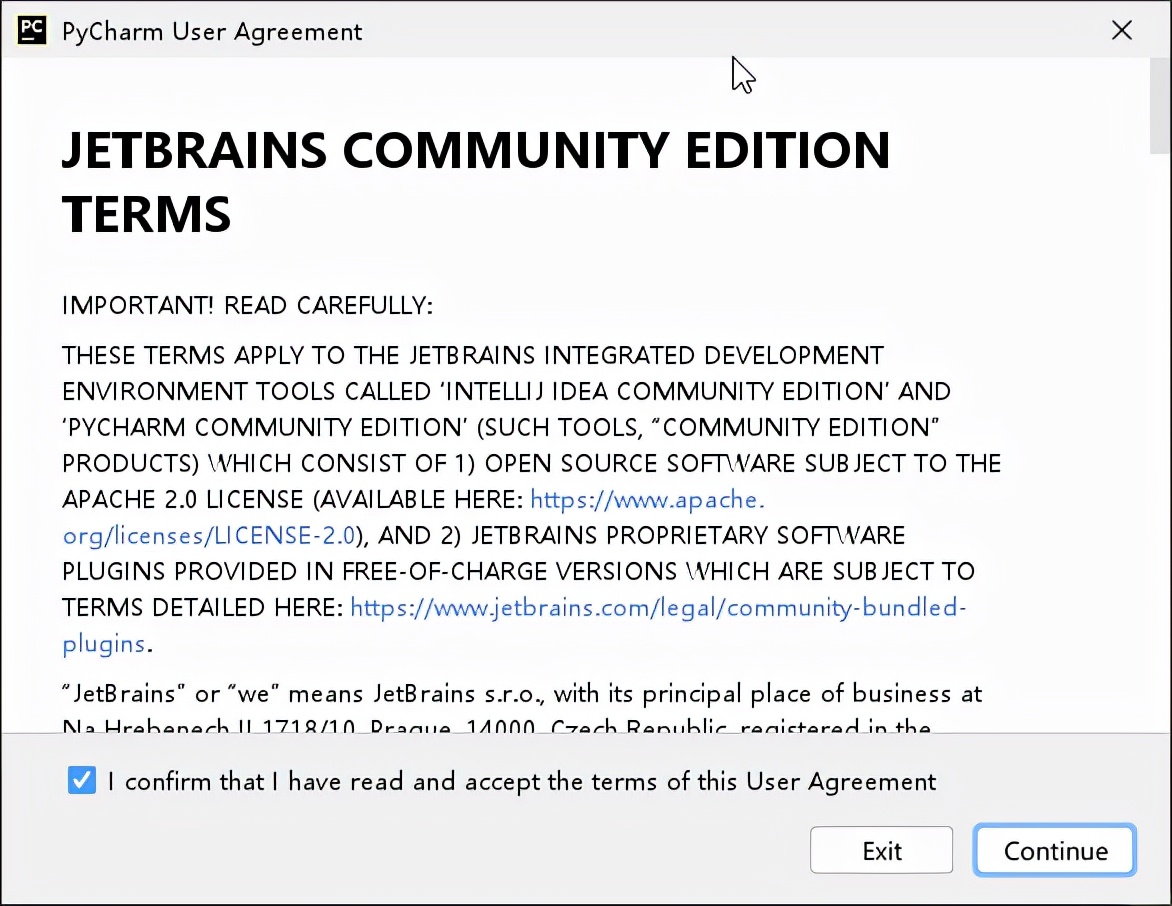Click the PyCharm logo in the title bar
The image size is (1172, 906).
pyautogui.click(x=32, y=30)
